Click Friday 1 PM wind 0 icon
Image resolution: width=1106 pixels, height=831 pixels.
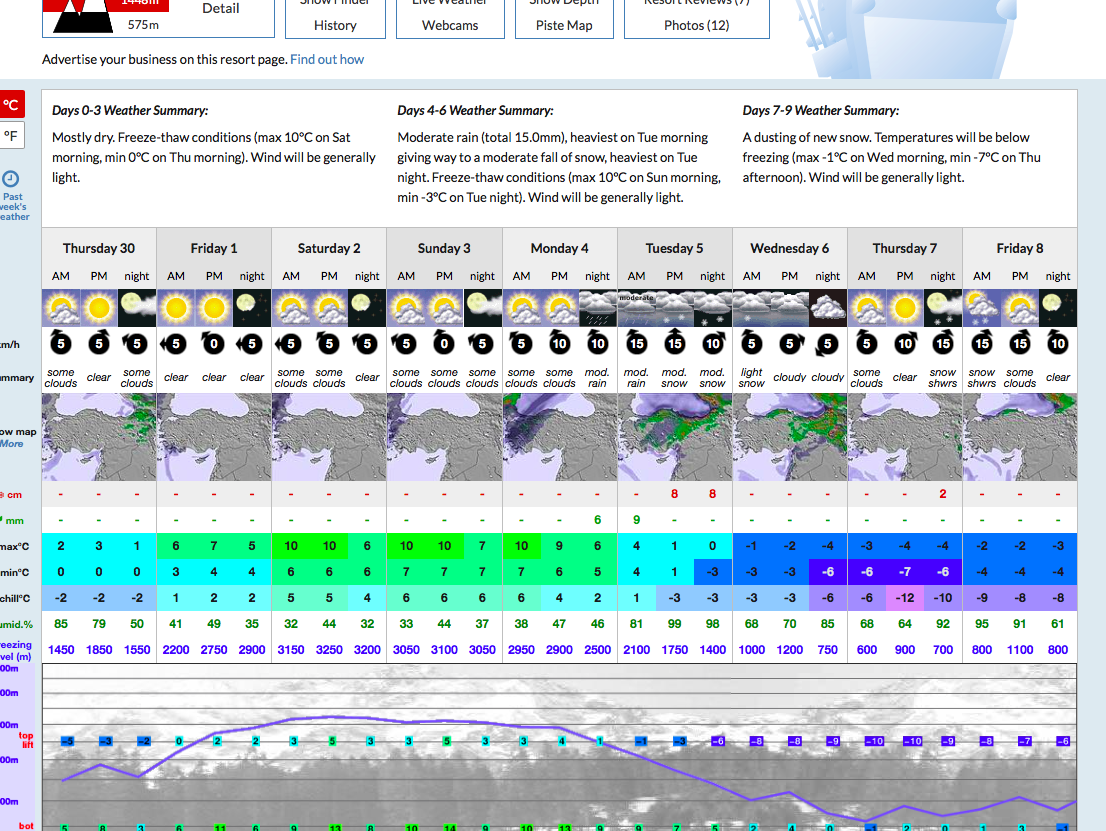click(x=214, y=343)
